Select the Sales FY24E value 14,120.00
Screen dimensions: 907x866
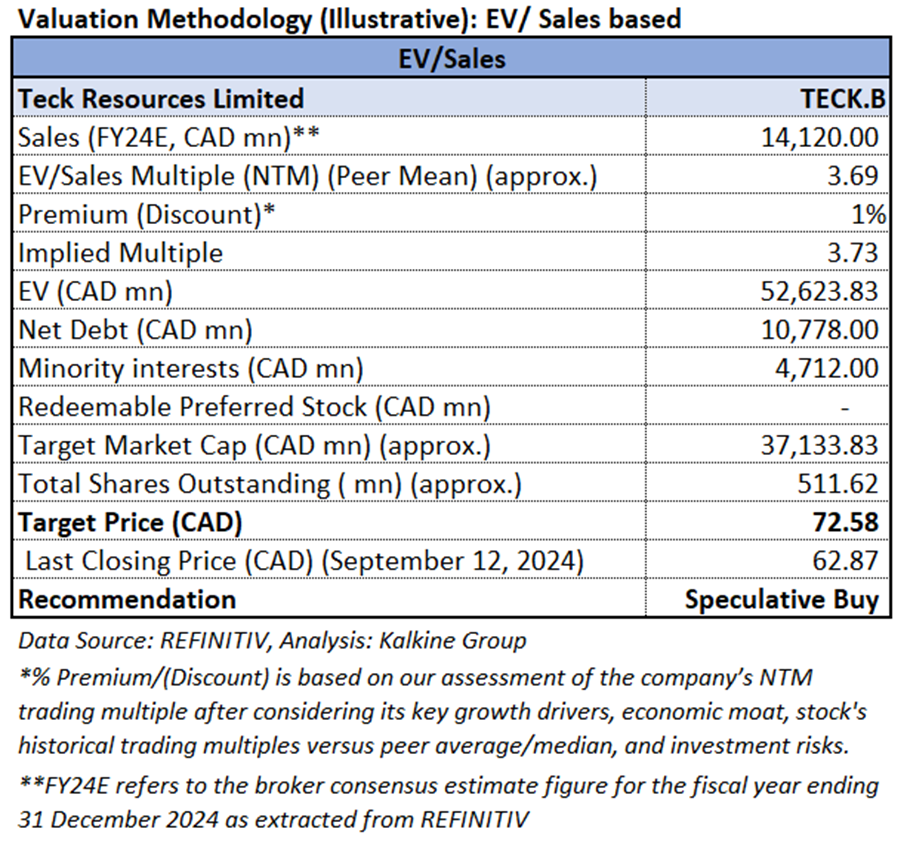pos(819,137)
